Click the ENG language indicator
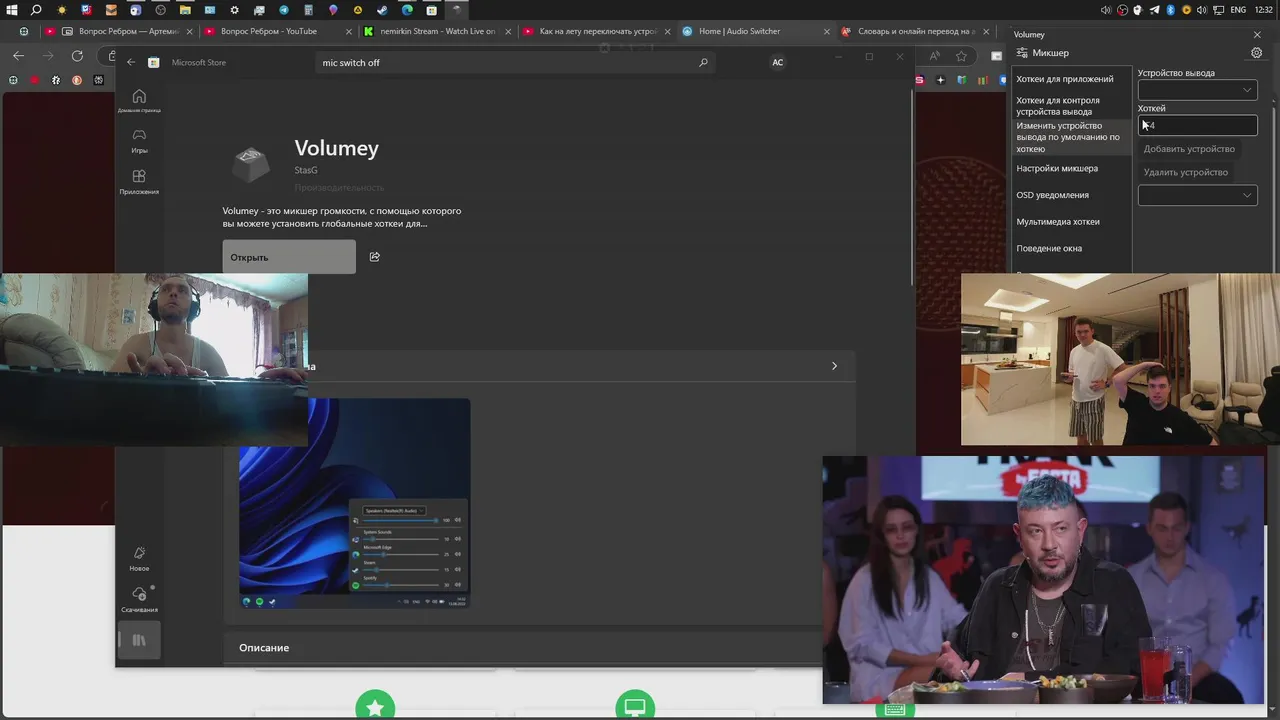The image size is (1280, 720). point(1238,10)
